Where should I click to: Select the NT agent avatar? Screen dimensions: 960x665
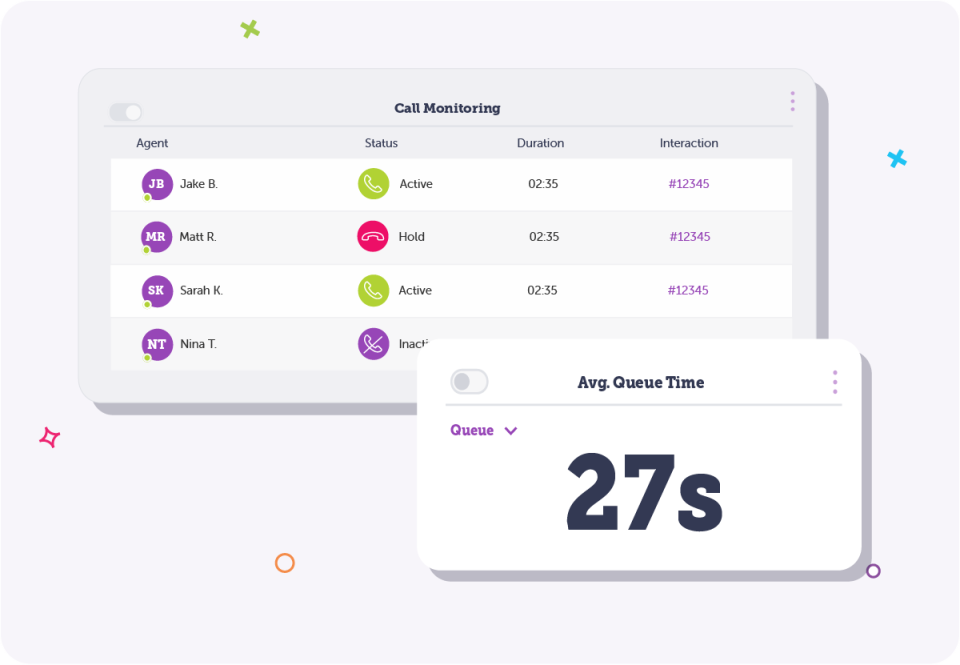pos(157,344)
